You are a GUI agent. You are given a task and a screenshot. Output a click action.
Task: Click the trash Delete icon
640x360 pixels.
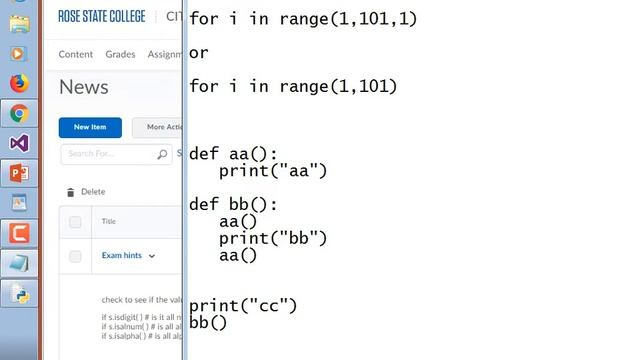pyautogui.click(x=70, y=192)
